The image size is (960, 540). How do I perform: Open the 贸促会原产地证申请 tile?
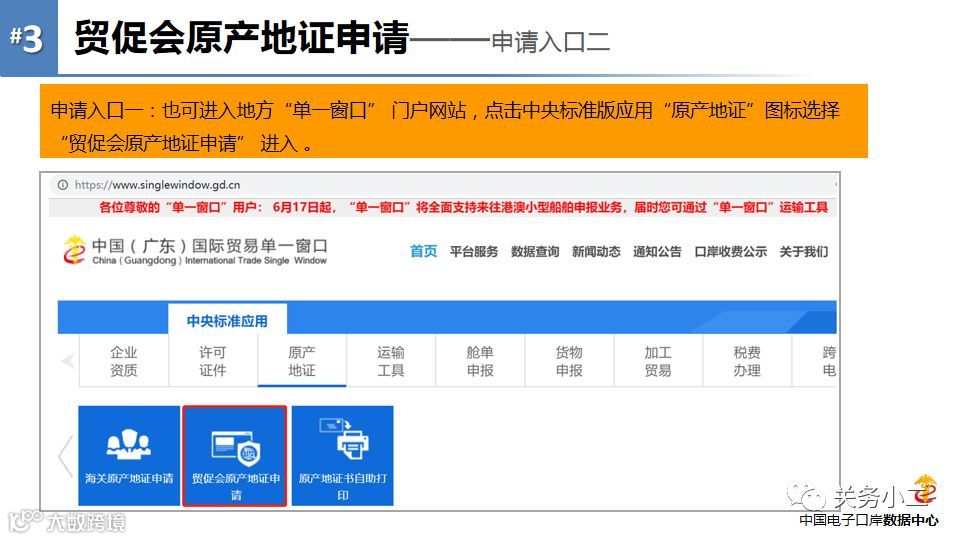click(x=235, y=456)
